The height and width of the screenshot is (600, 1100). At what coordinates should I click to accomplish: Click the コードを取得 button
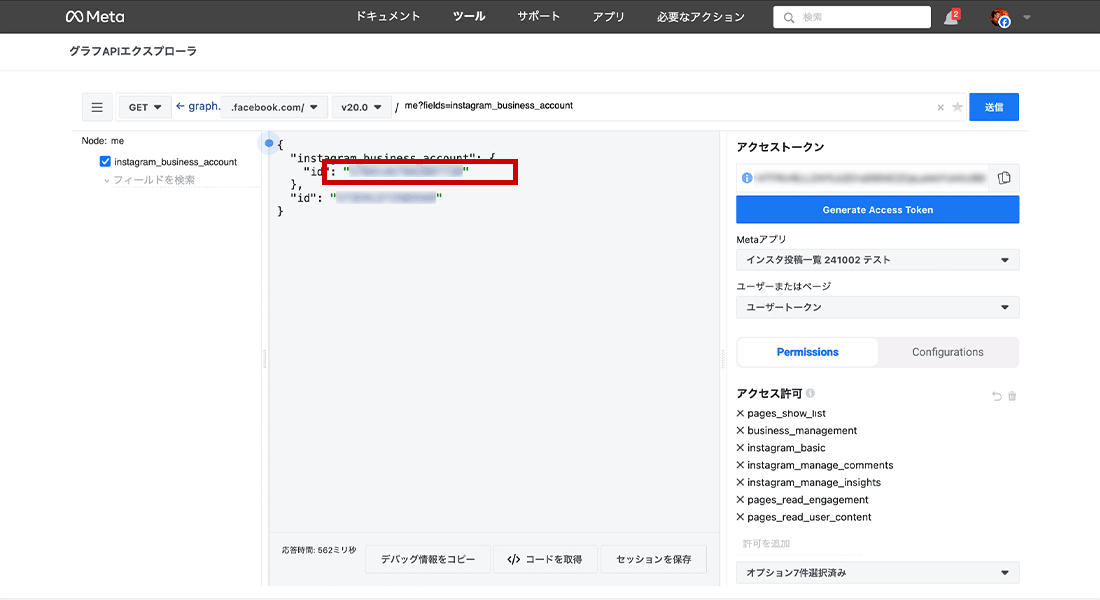click(x=545, y=559)
